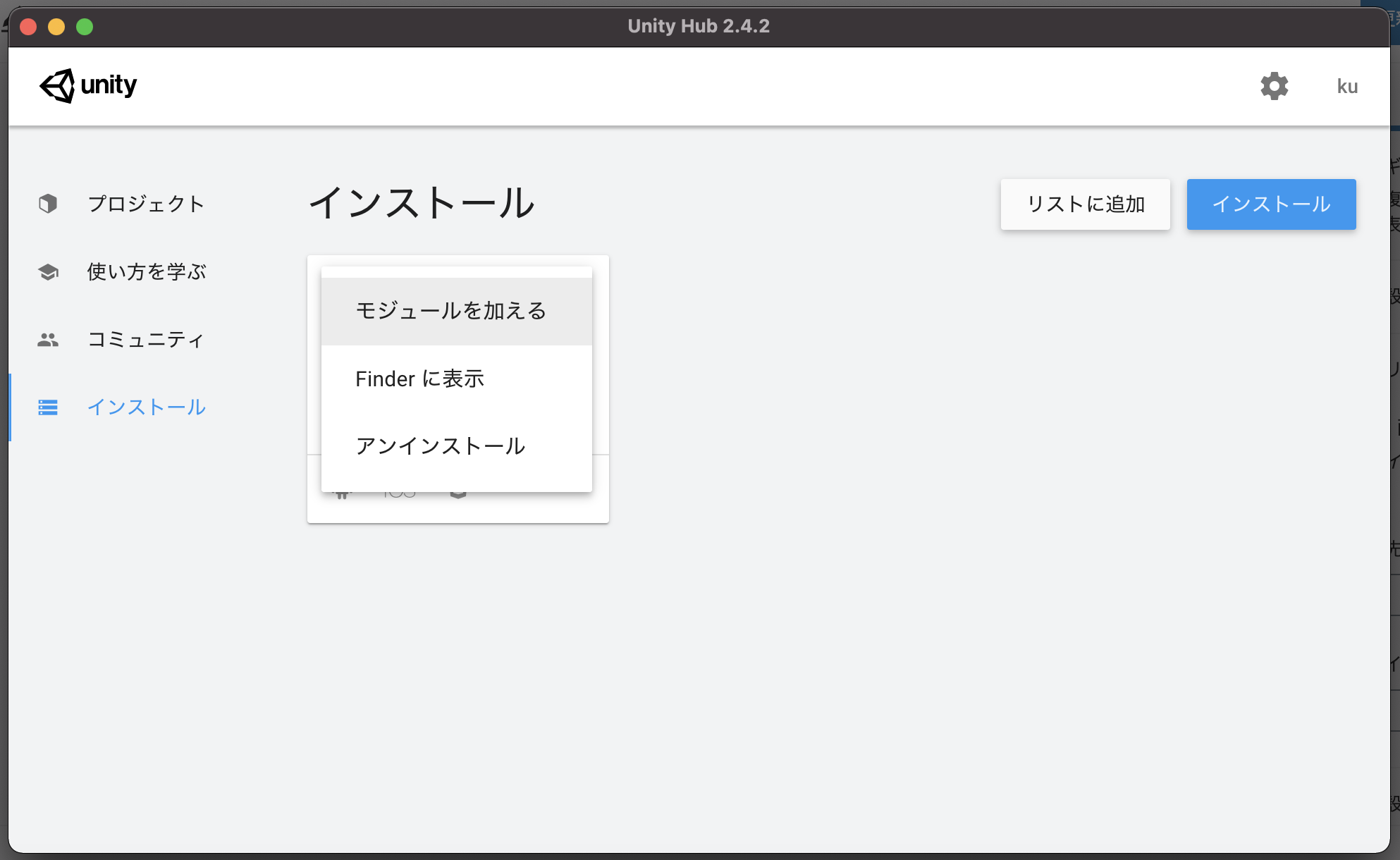This screenshot has height=860, width=1400.
Task: Select Finder に表示 menu entry
Action: click(x=457, y=379)
